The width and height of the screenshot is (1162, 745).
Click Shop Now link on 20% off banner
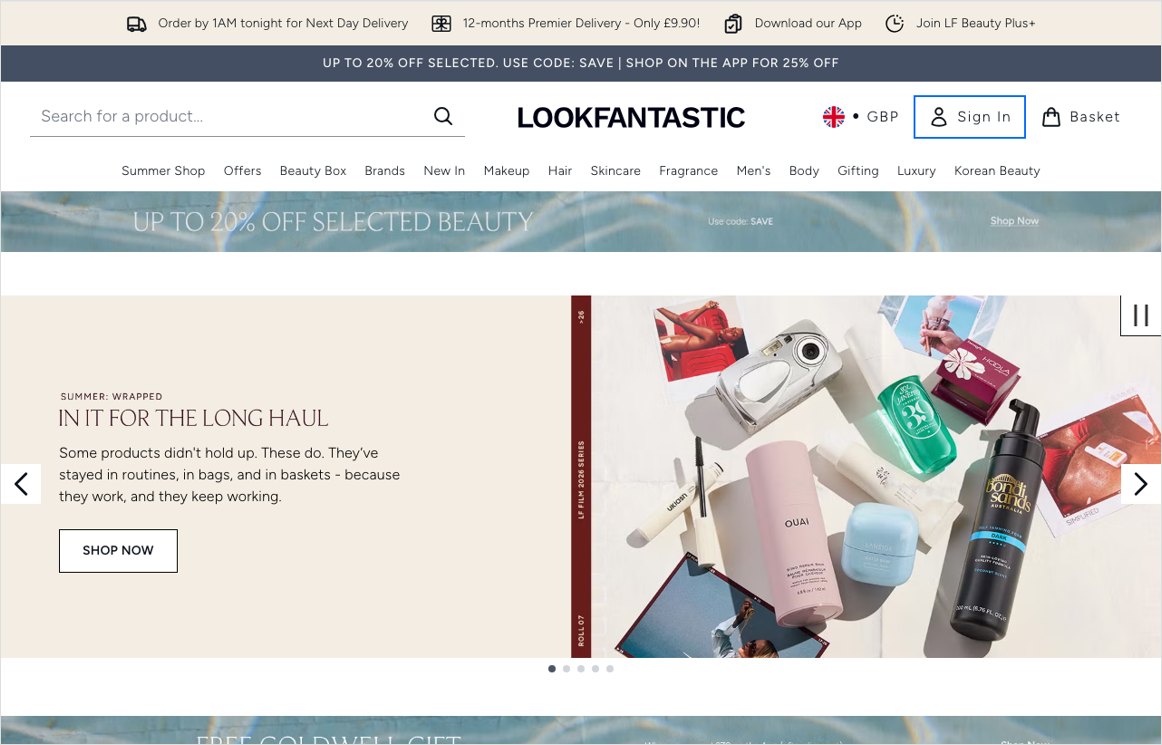1014,221
